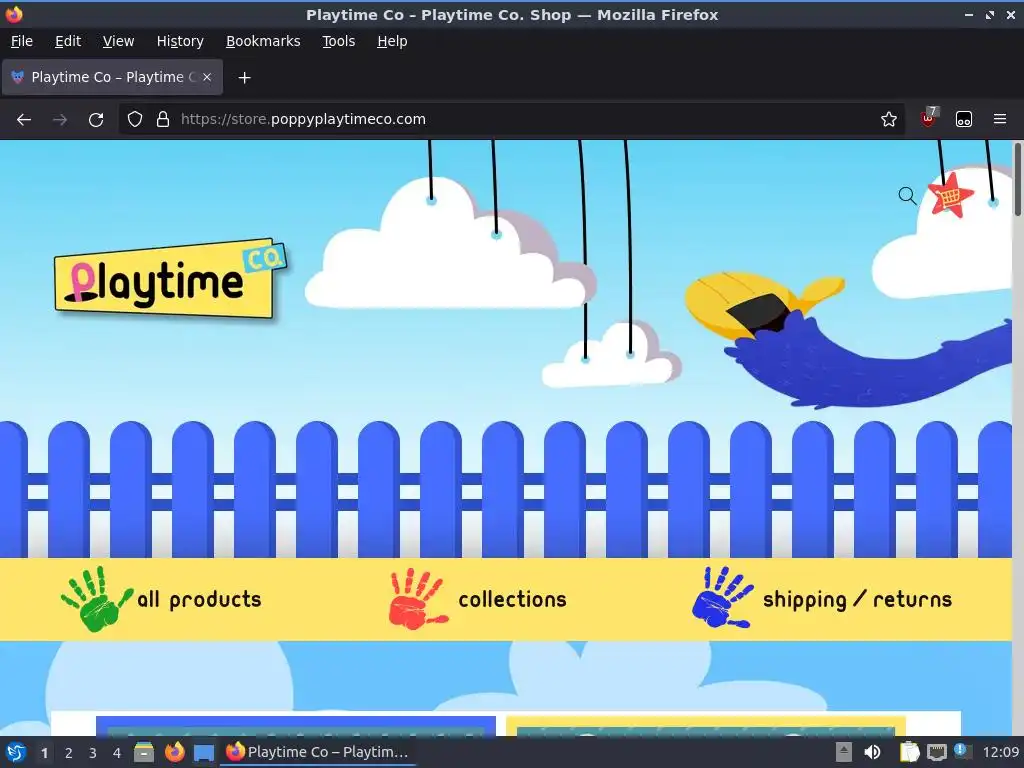This screenshot has width=1024, height=768.
Task: Open the Tools menu
Action: 338,41
